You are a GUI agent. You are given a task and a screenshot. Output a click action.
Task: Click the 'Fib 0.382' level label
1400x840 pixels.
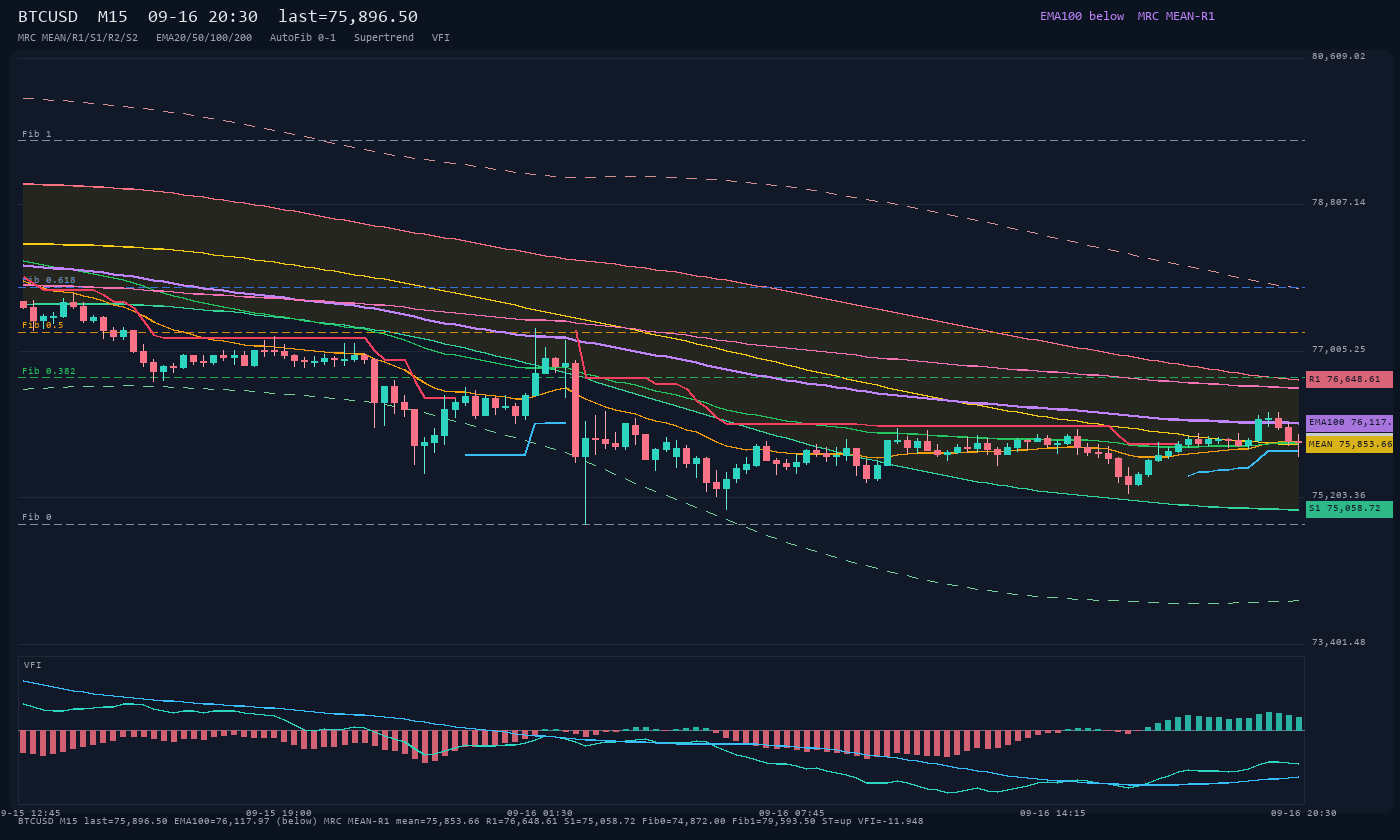49,371
